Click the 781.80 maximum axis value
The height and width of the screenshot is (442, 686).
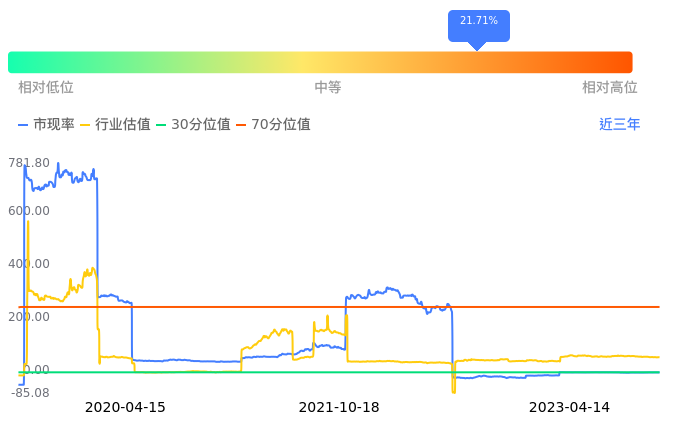[29, 163]
